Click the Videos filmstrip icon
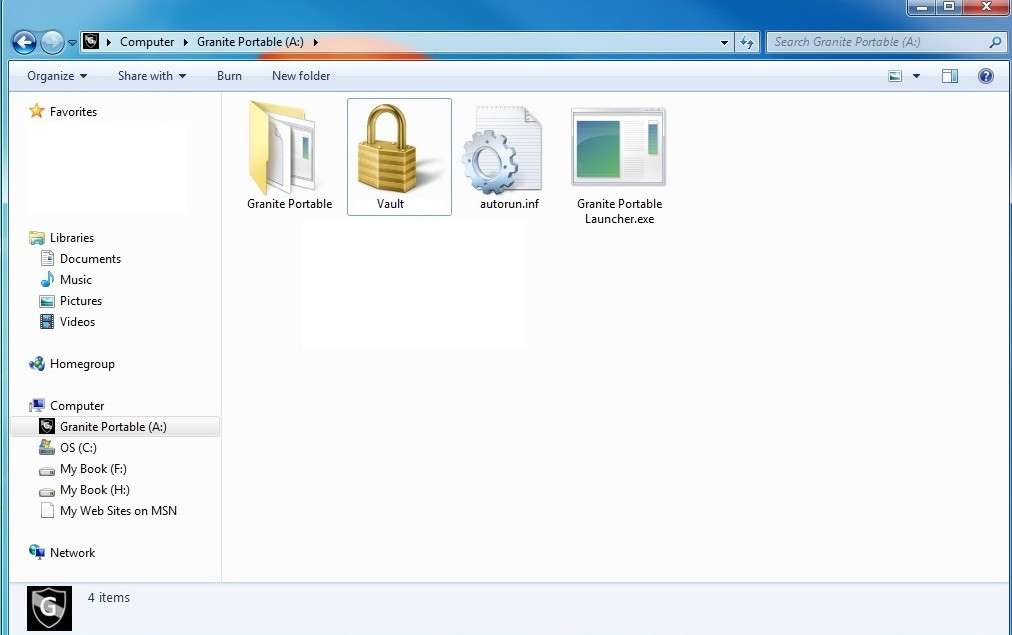Screen dimensions: 1012x635 tap(47, 321)
